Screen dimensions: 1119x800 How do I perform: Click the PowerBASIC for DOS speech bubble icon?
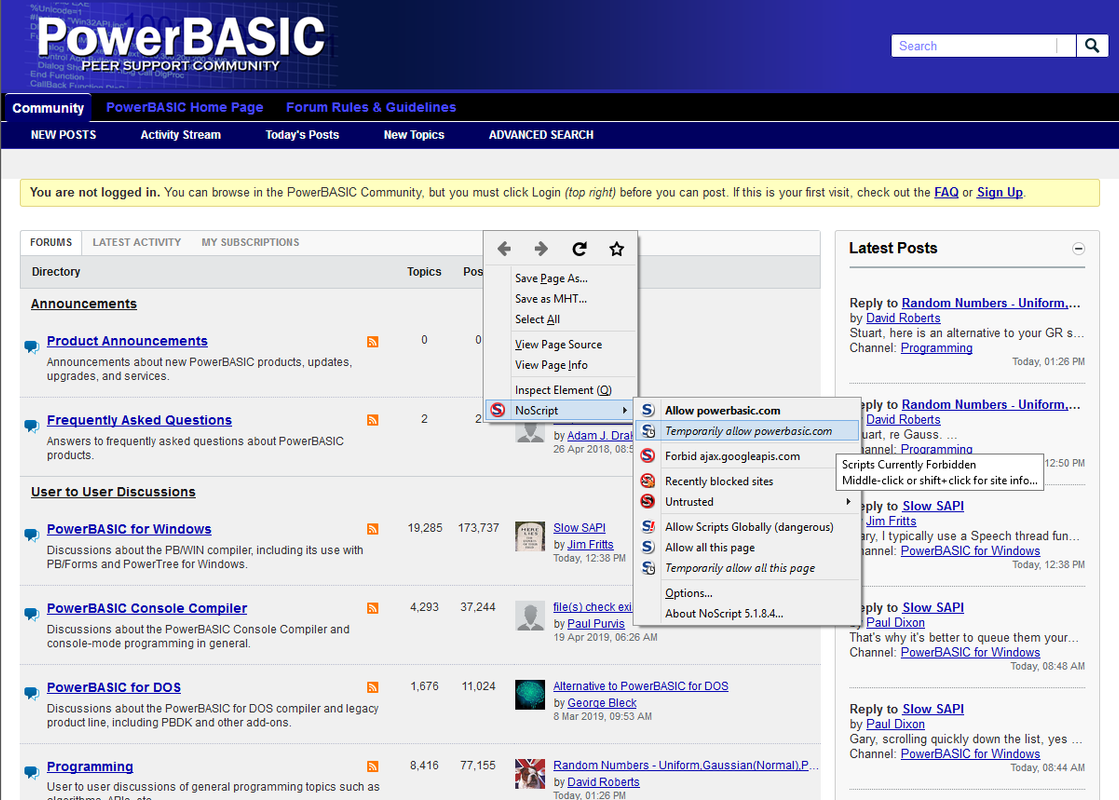(31, 693)
